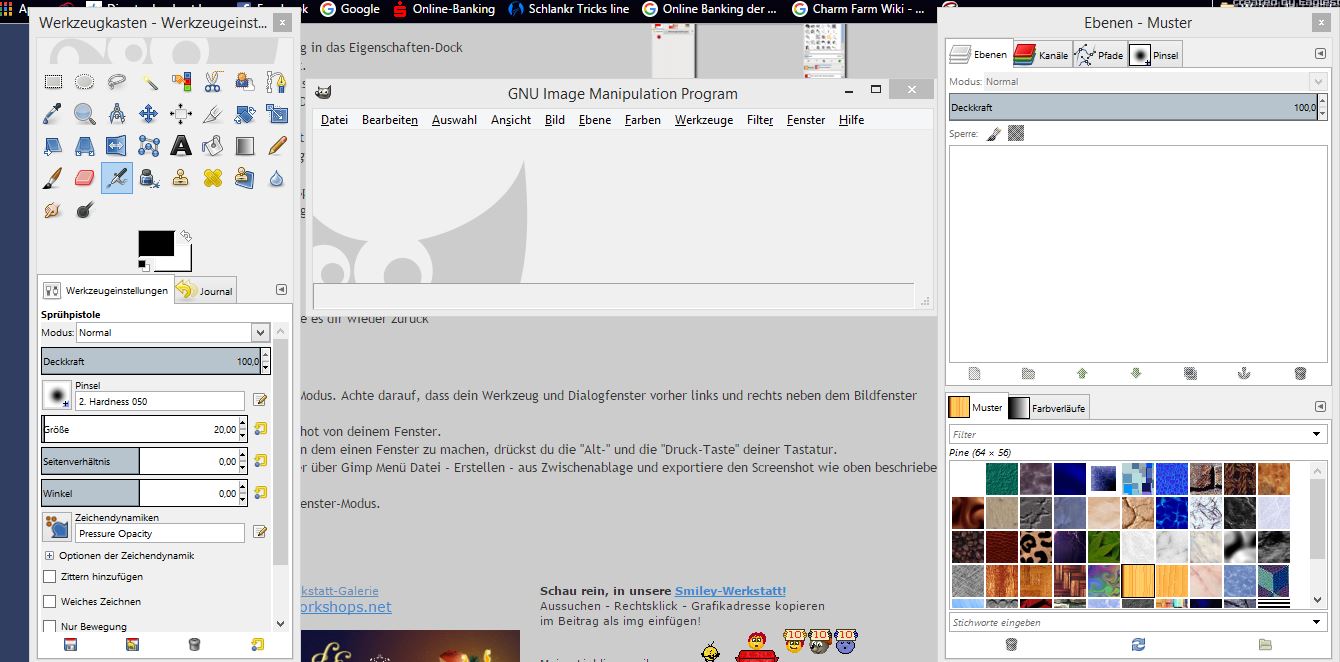The image size is (1340, 662).
Task: Select the Alignment tool
Action: 181,114
